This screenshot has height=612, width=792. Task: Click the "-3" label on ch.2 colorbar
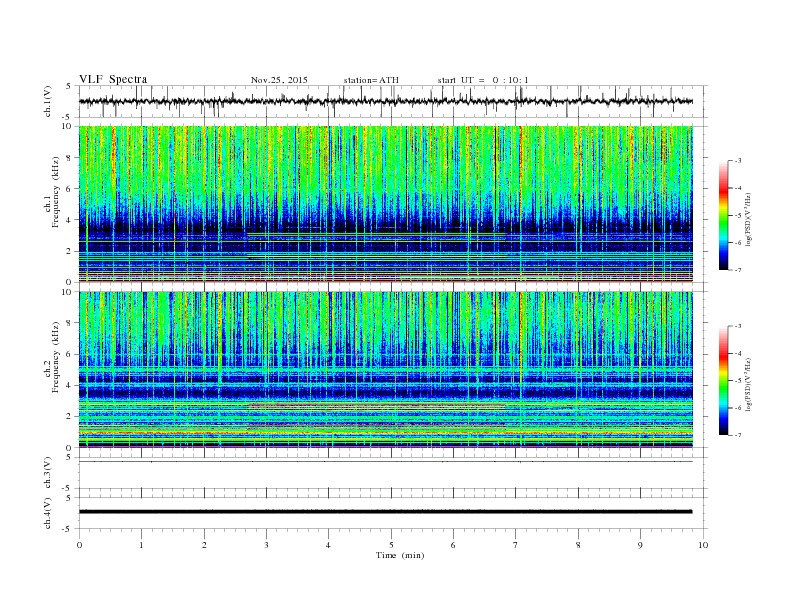coord(738,326)
